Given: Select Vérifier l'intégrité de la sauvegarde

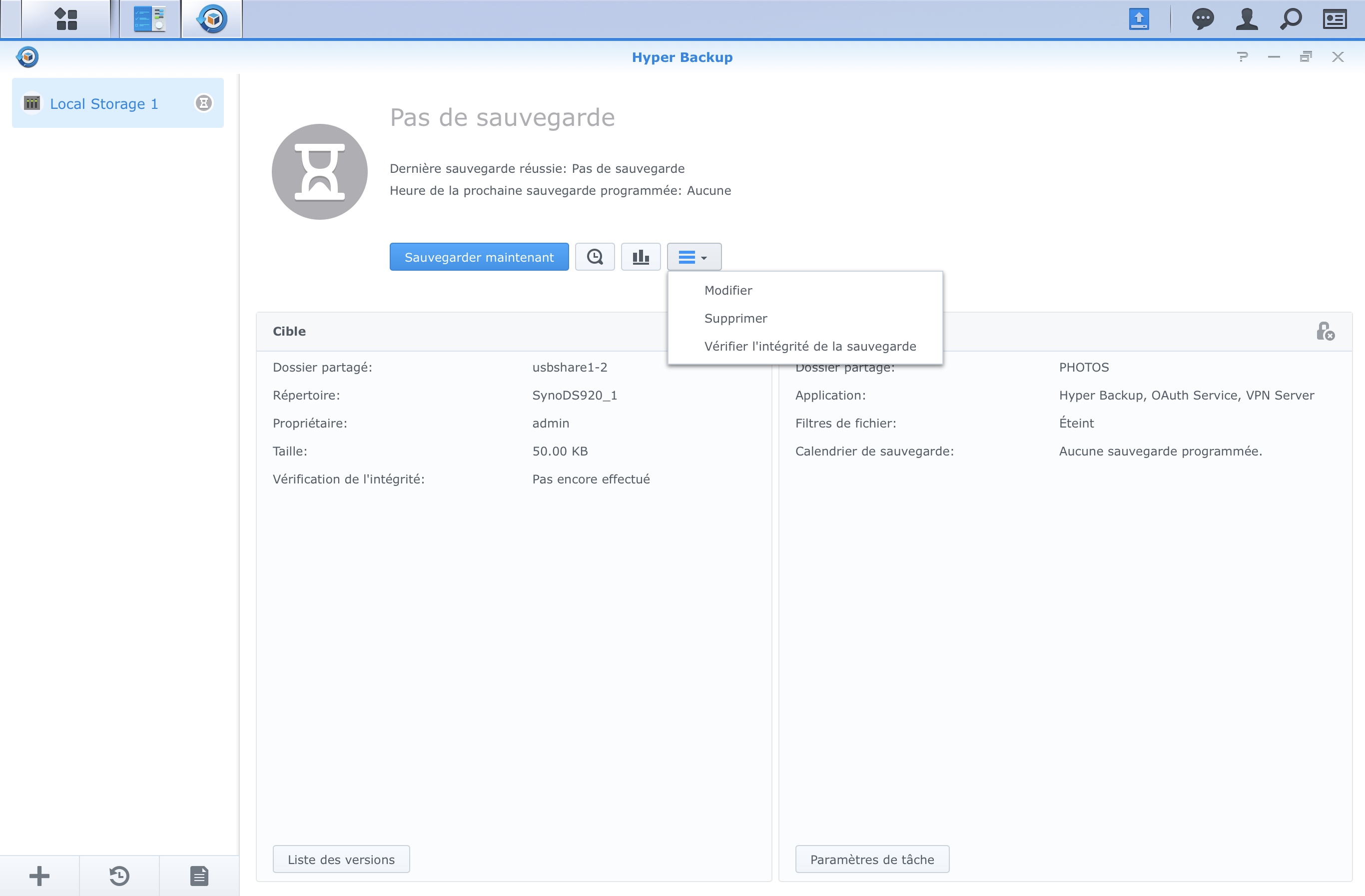Looking at the screenshot, I should point(810,346).
